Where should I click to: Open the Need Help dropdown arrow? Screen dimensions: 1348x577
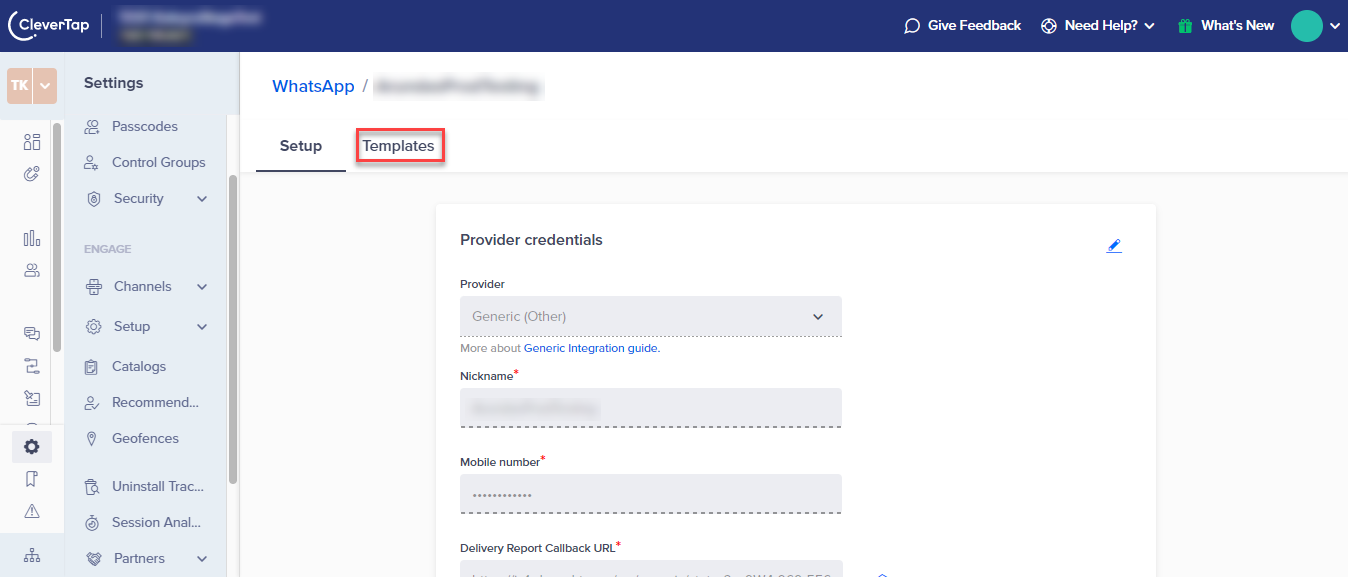pyautogui.click(x=1150, y=26)
